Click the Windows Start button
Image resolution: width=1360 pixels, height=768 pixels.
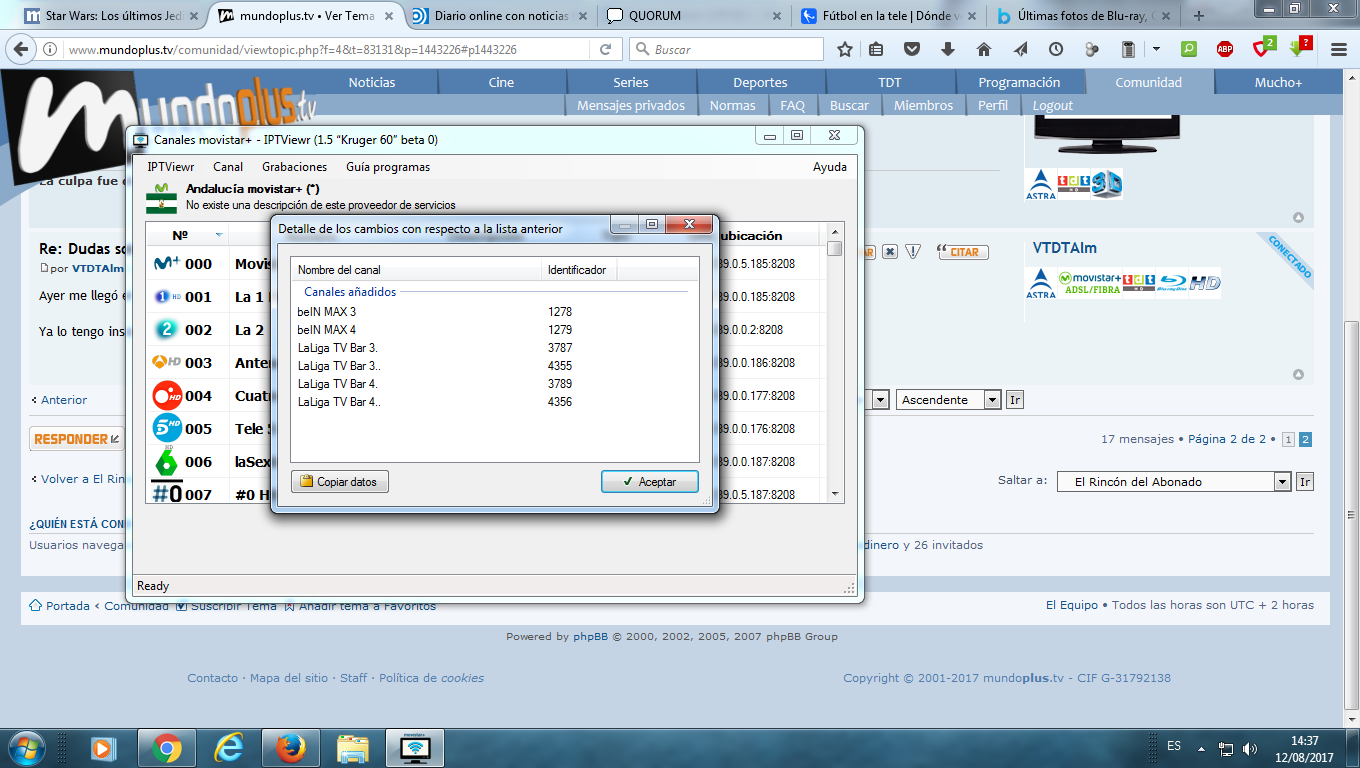[x=26, y=748]
